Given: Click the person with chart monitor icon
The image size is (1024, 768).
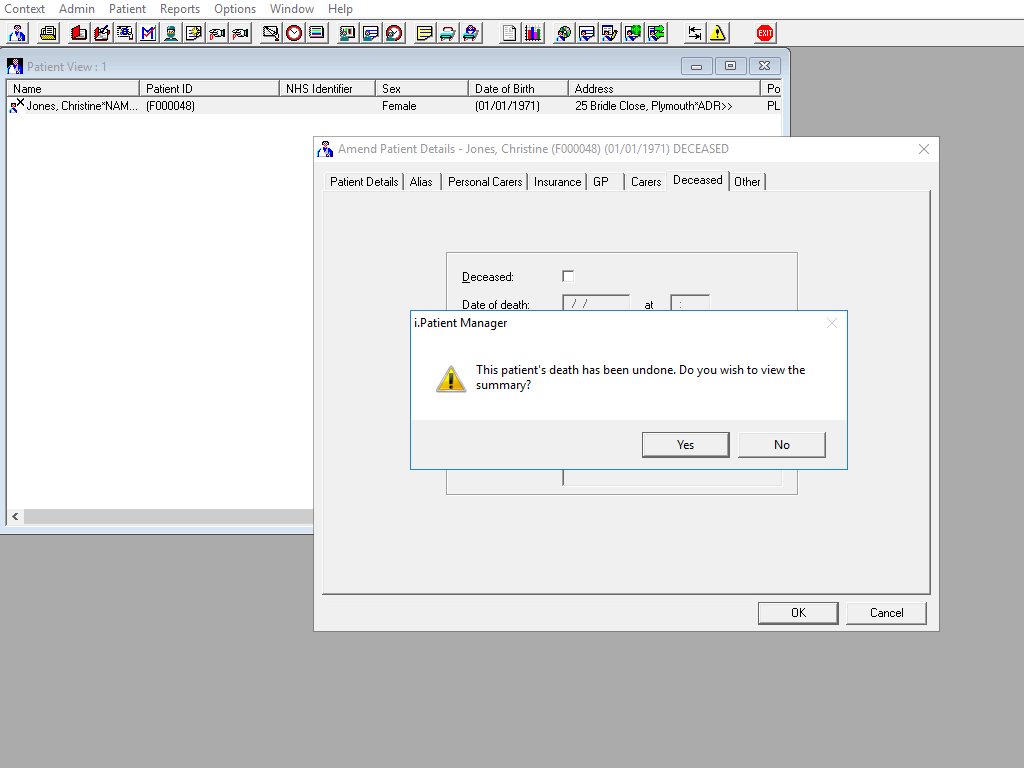Looking at the screenshot, I should click(347, 33).
